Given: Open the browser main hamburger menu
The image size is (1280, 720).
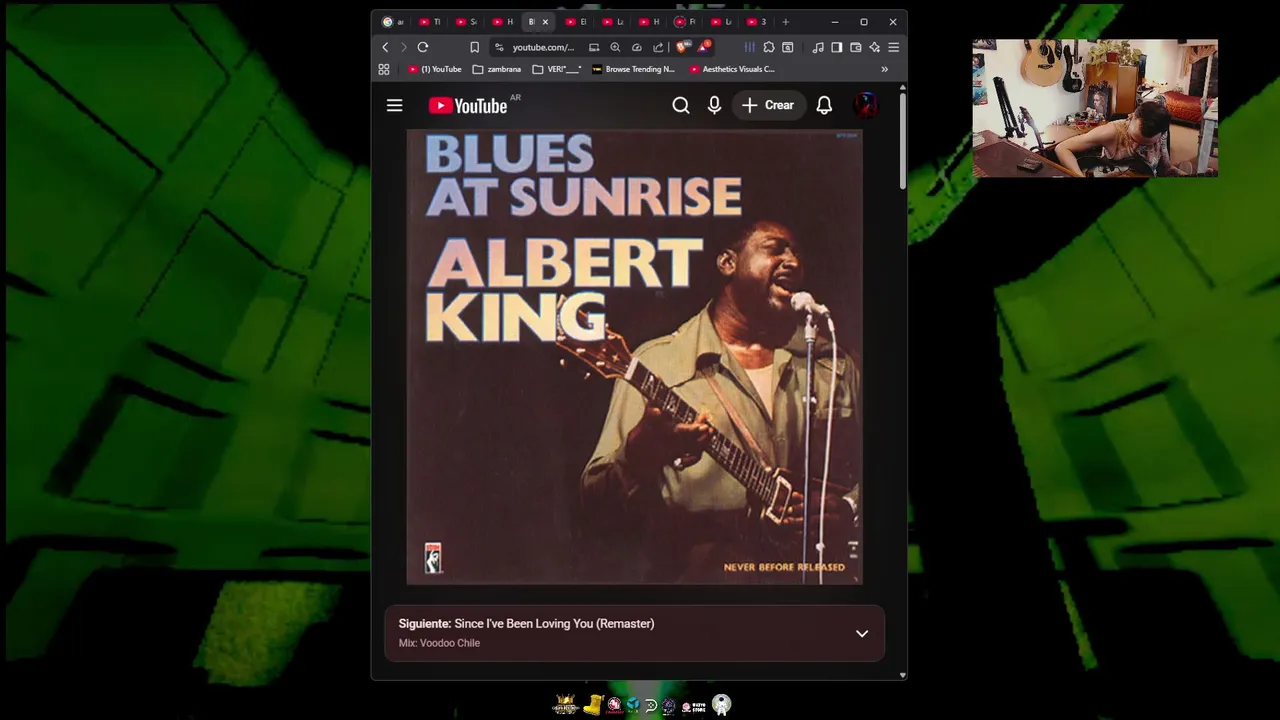Looking at the screenshot, I should coord(894,47).
